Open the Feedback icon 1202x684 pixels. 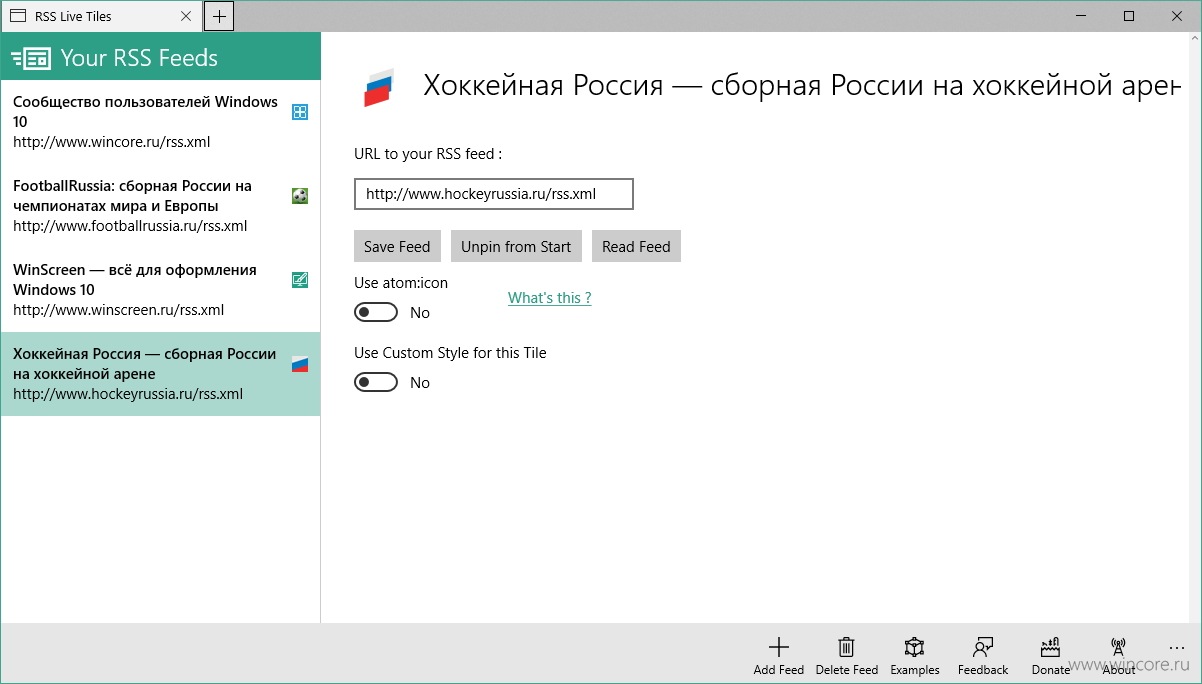pyautogui.click(x=983, y=647)
